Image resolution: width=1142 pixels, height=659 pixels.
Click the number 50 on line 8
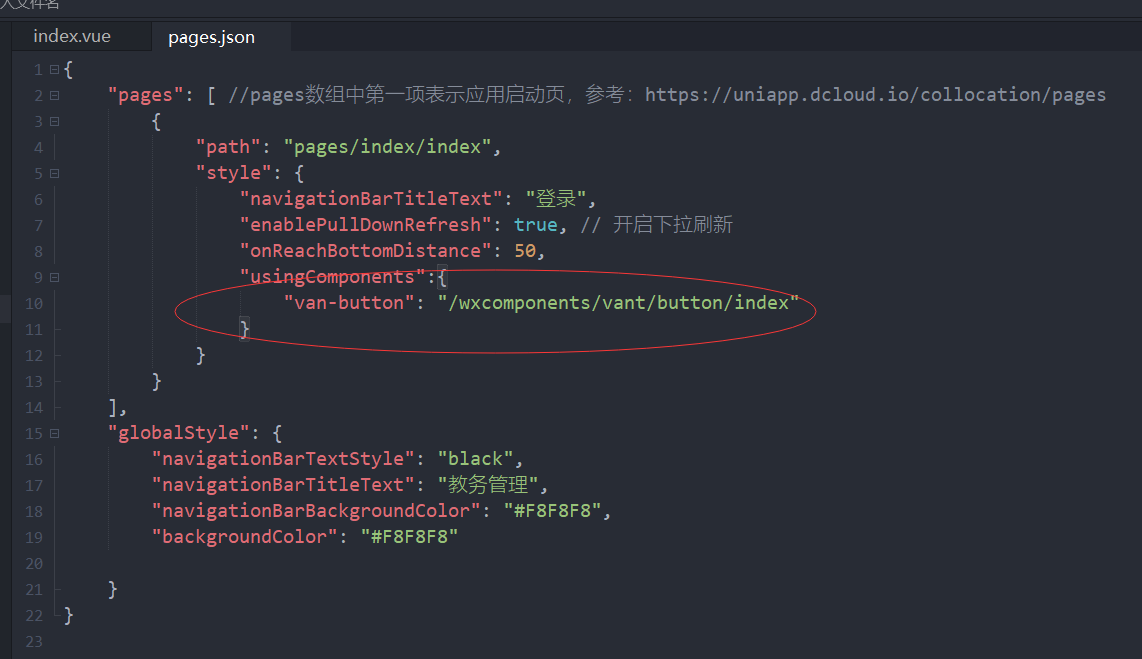point(524,251)
